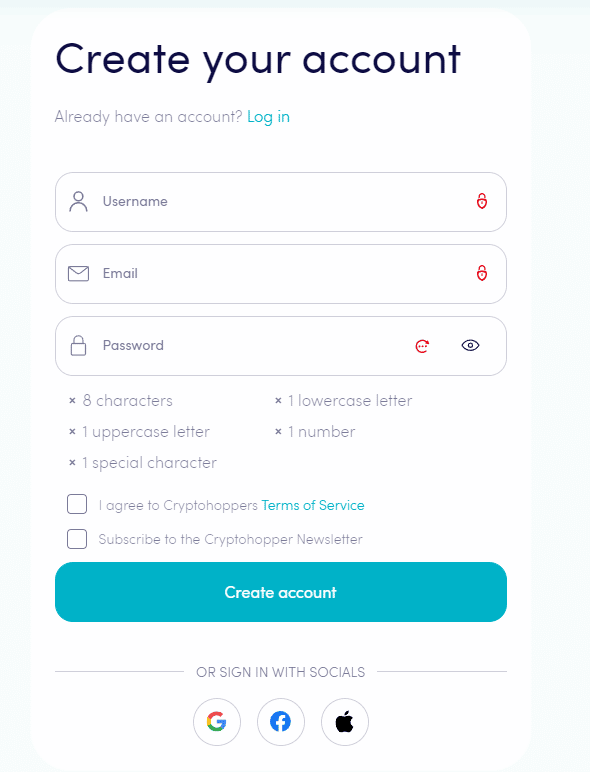Submit with the Create account button
590x772 pixels.
pyautogui.click(x=281, y=592)
